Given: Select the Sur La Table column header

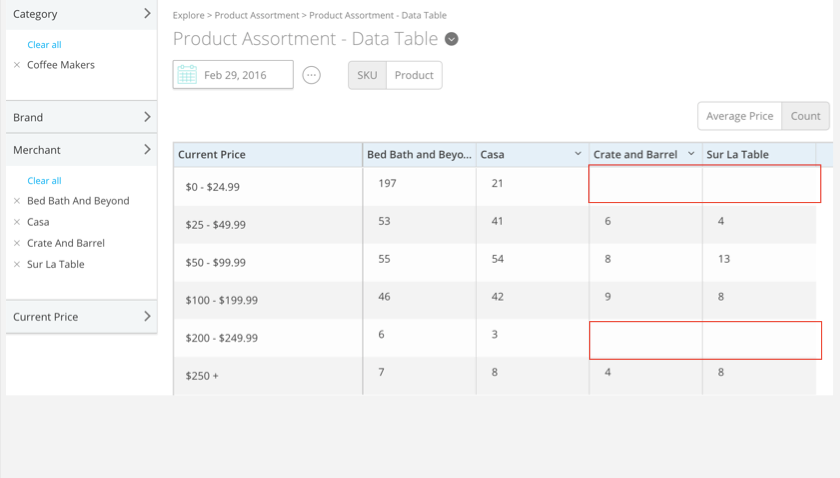Looking at the screenshot, I should pos(759,154).
